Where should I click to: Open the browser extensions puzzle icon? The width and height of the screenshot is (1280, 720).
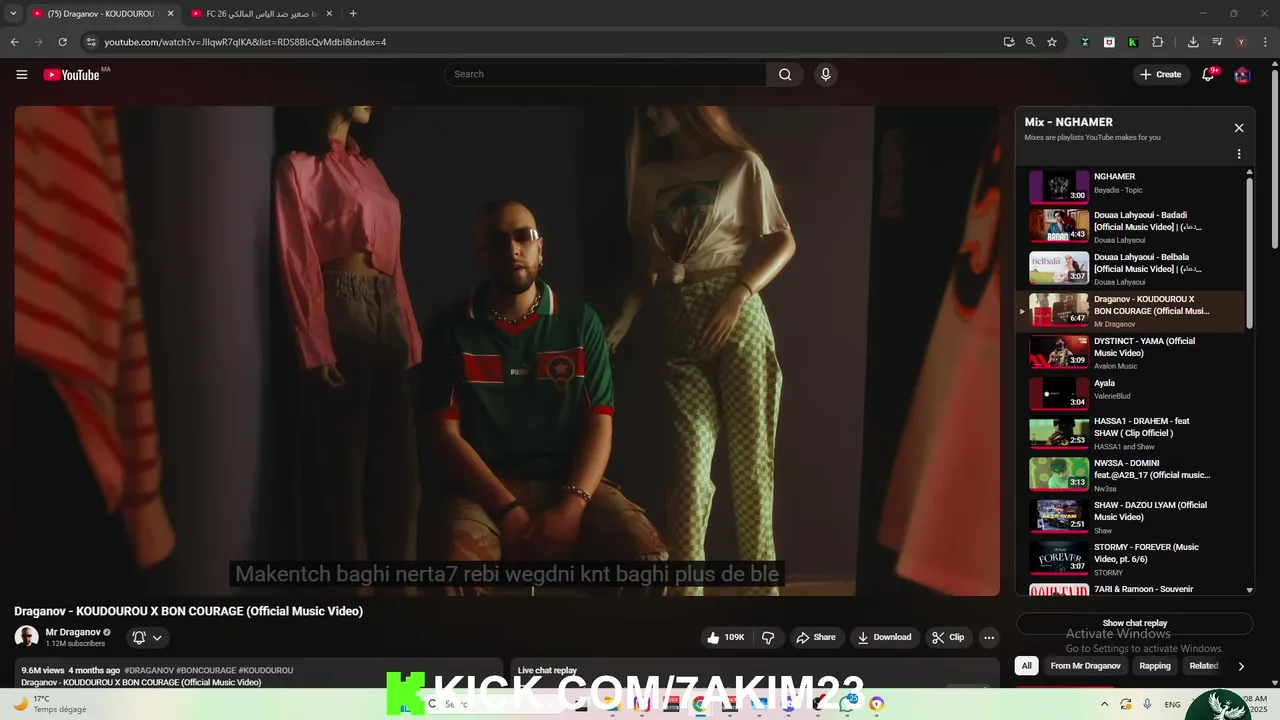click(1158, 42)
